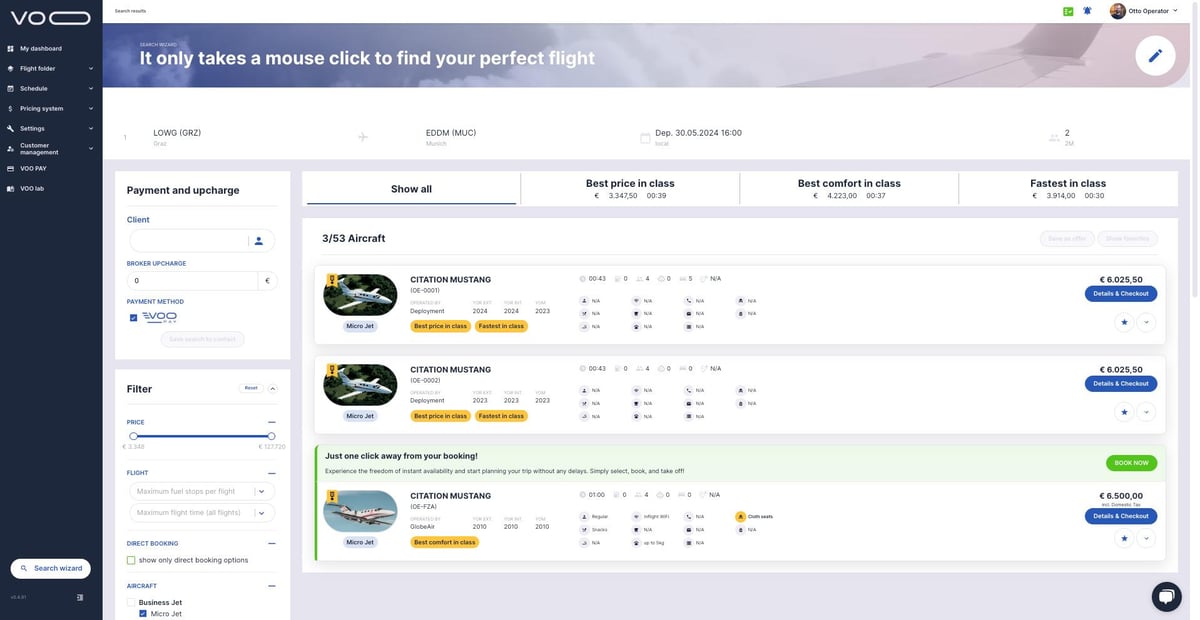Open Maximum fuel stops per flight dropdown
This screenshot has width=1200, height=620.
tap(202, 491)
